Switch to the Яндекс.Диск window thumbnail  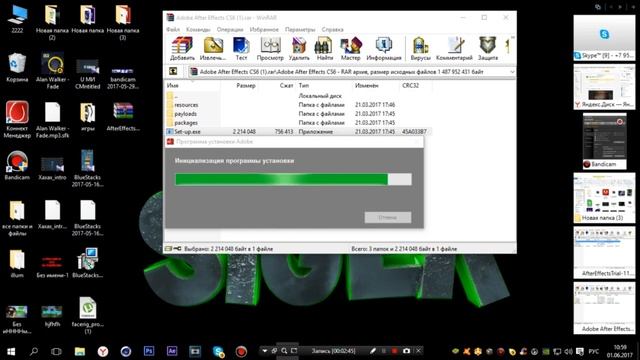click(604, 87)
